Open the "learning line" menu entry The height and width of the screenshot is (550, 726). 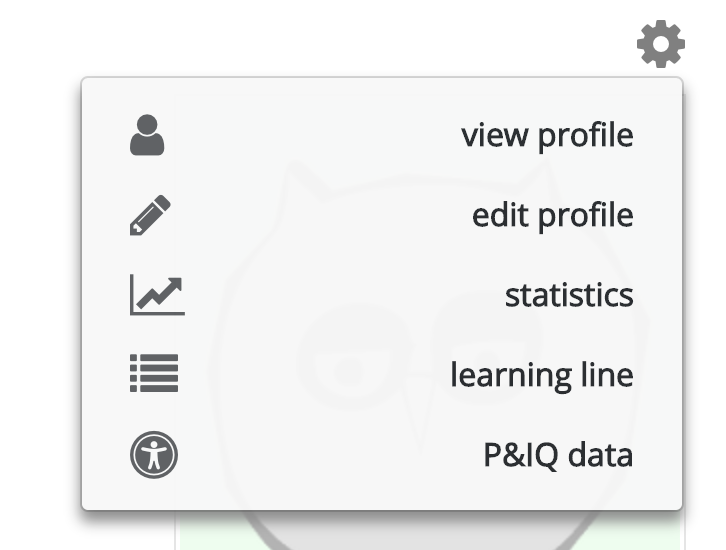pos(382,375)
